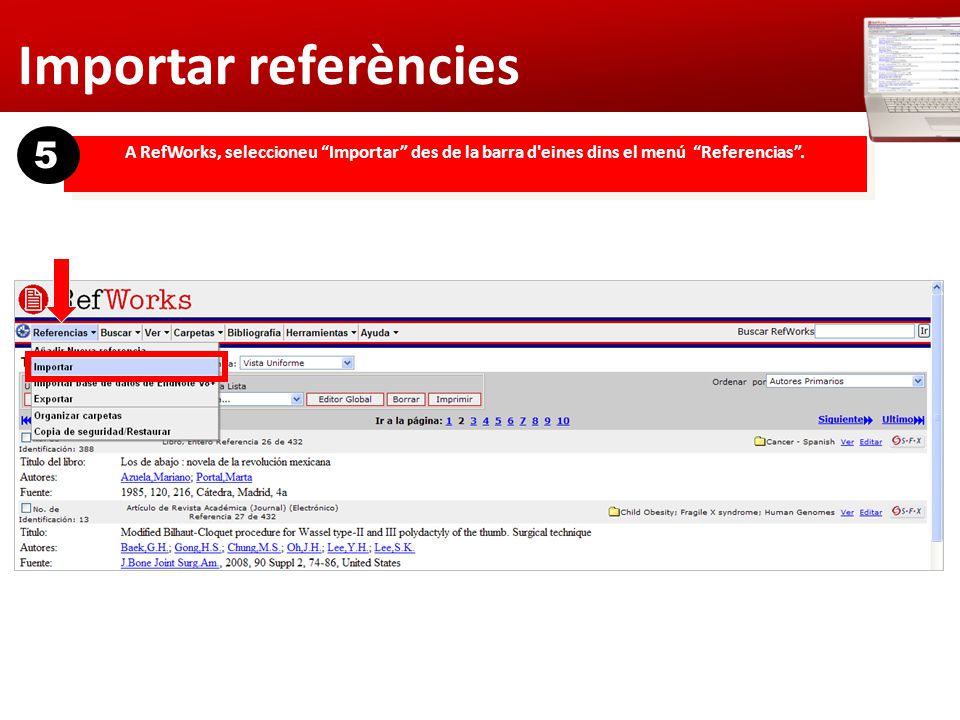960x720 pixels.
Task: Click Ver link for Child Obesity reference
Action: 847,512
